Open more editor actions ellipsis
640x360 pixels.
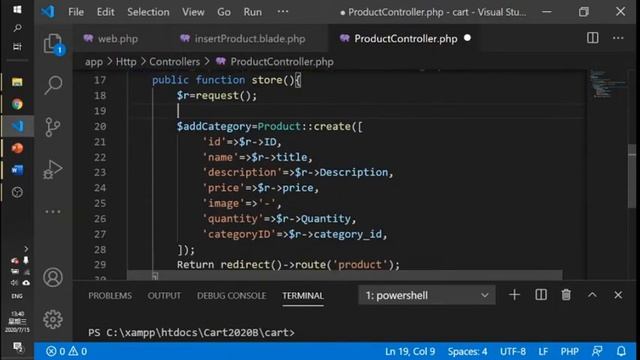(618, 38)
